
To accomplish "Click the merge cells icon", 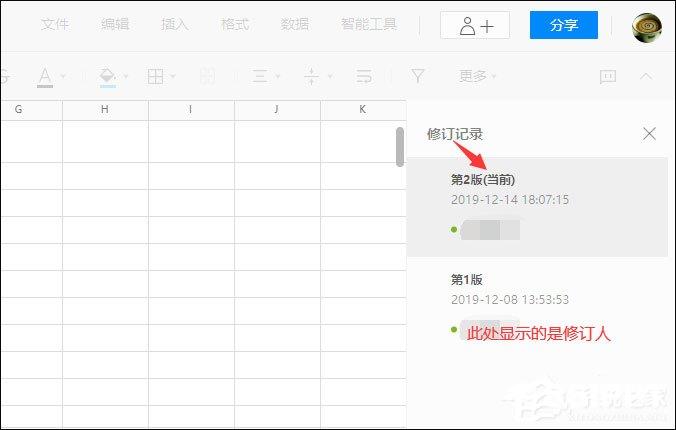I will [207, 76].
